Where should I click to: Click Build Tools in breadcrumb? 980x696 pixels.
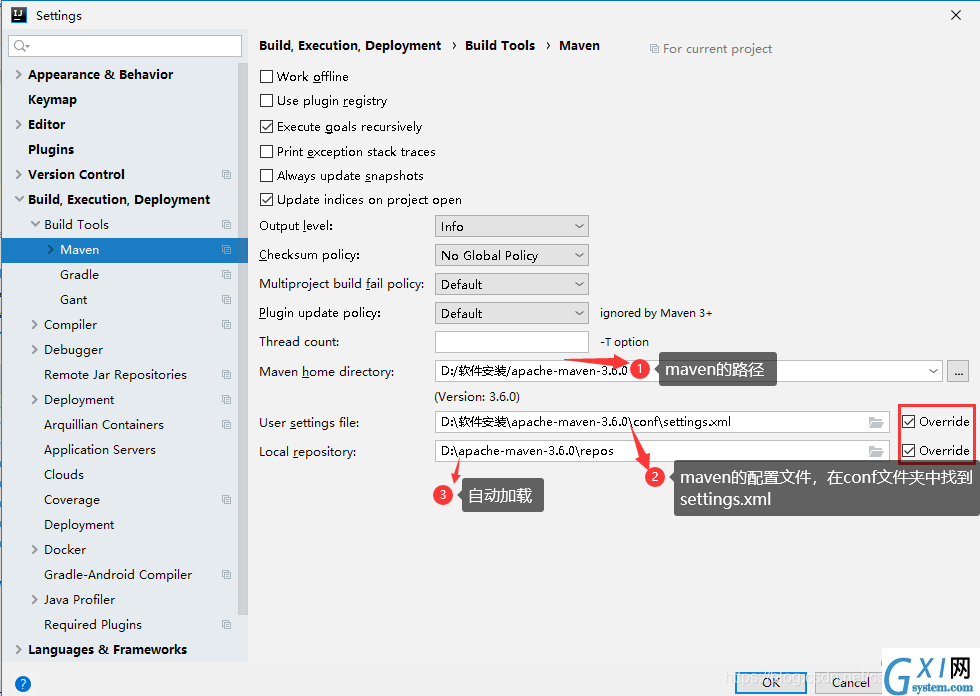click(500, 46)
